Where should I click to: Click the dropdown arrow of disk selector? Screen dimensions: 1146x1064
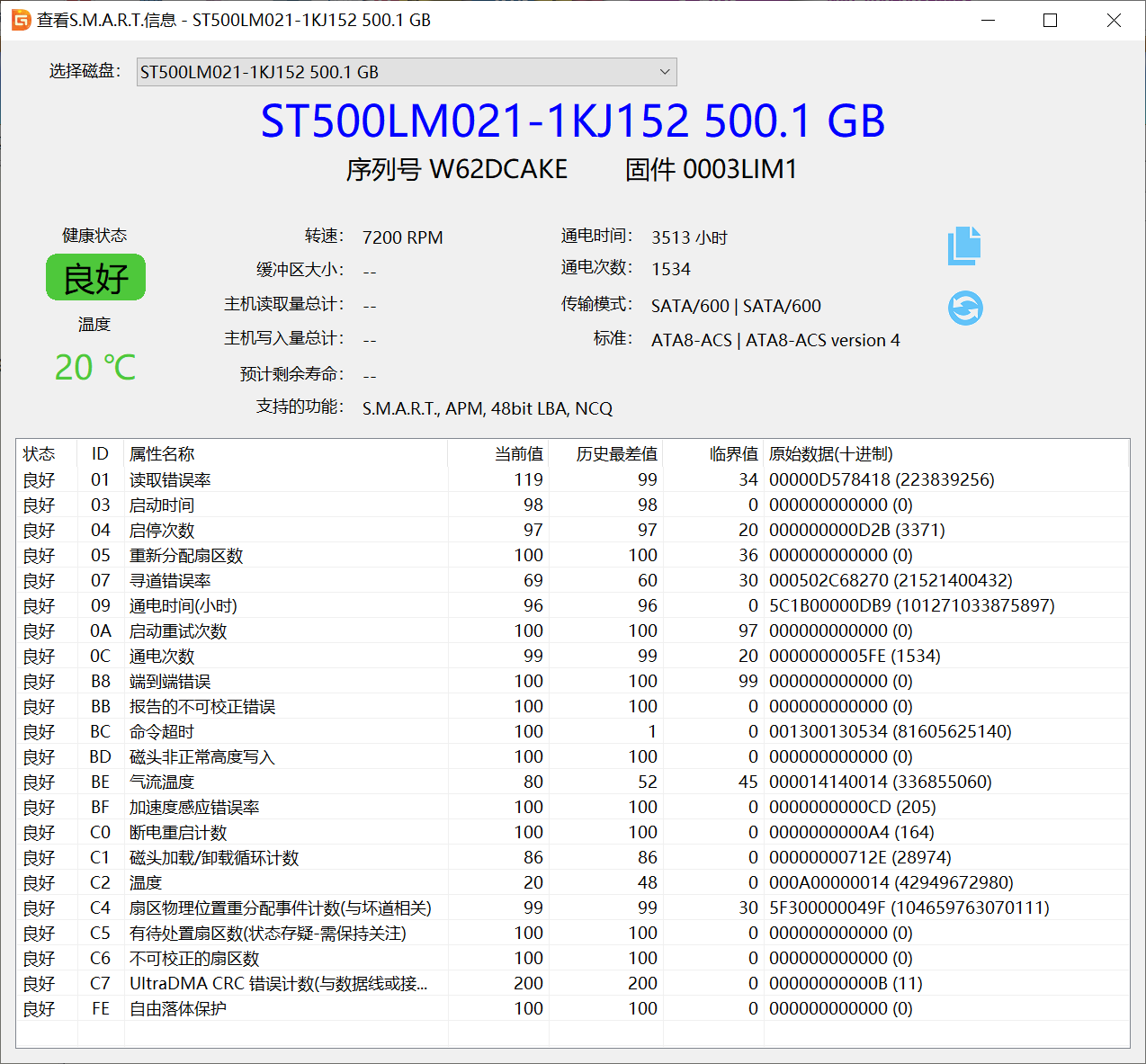click(665, 72)
